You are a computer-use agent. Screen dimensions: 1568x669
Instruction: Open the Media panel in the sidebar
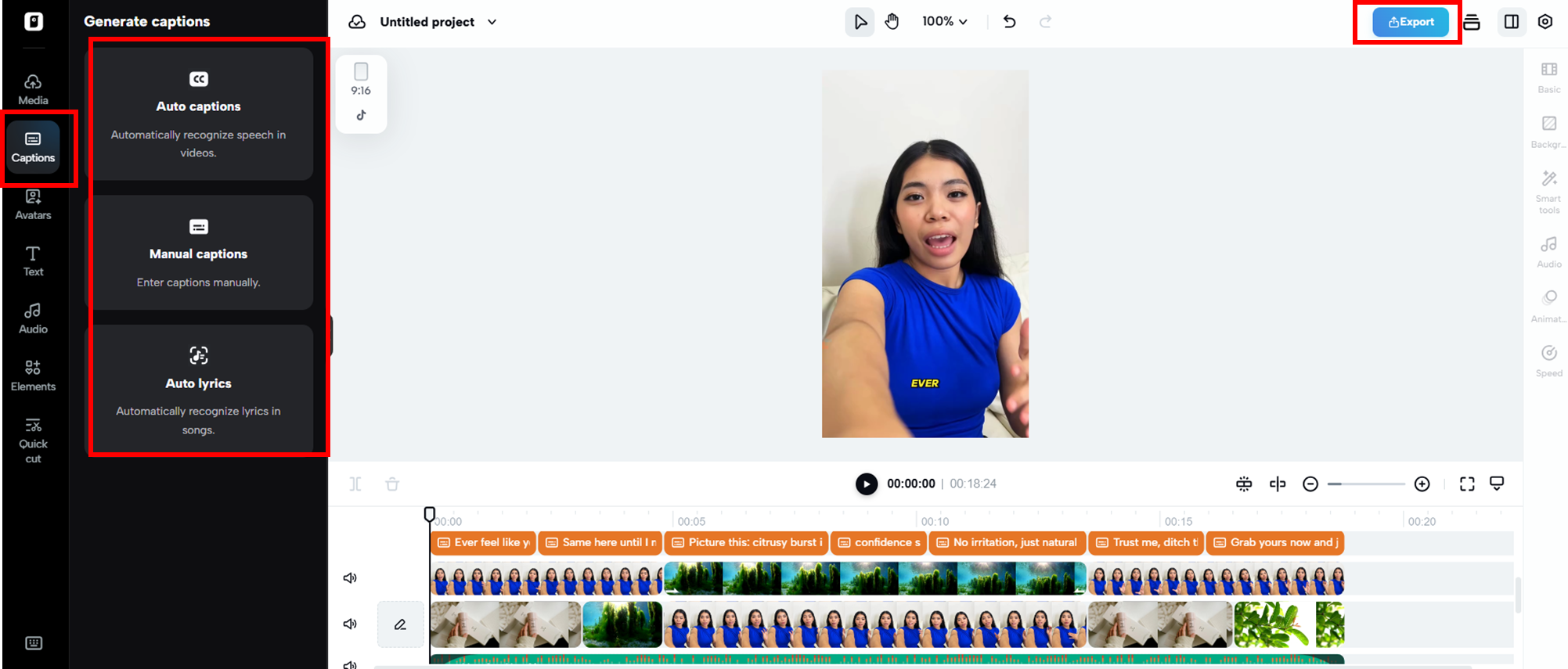click(33, 90)
